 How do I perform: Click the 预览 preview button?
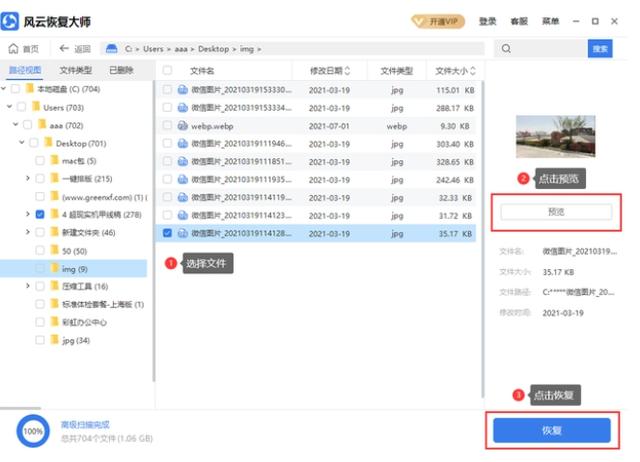click(556, 212)
